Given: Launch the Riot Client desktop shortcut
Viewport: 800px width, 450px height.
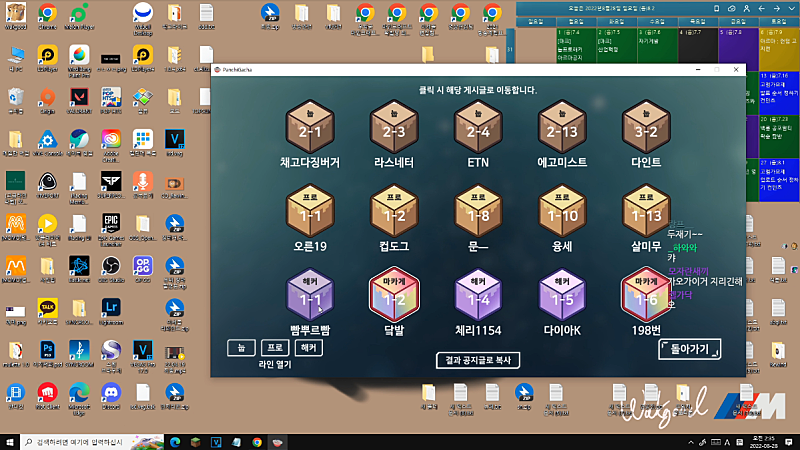Looking at the screenshot, I should (47, 396).
